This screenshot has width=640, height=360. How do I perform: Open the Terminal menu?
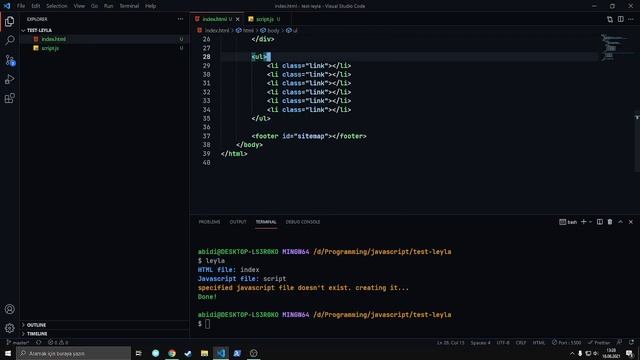pos(129,6)
